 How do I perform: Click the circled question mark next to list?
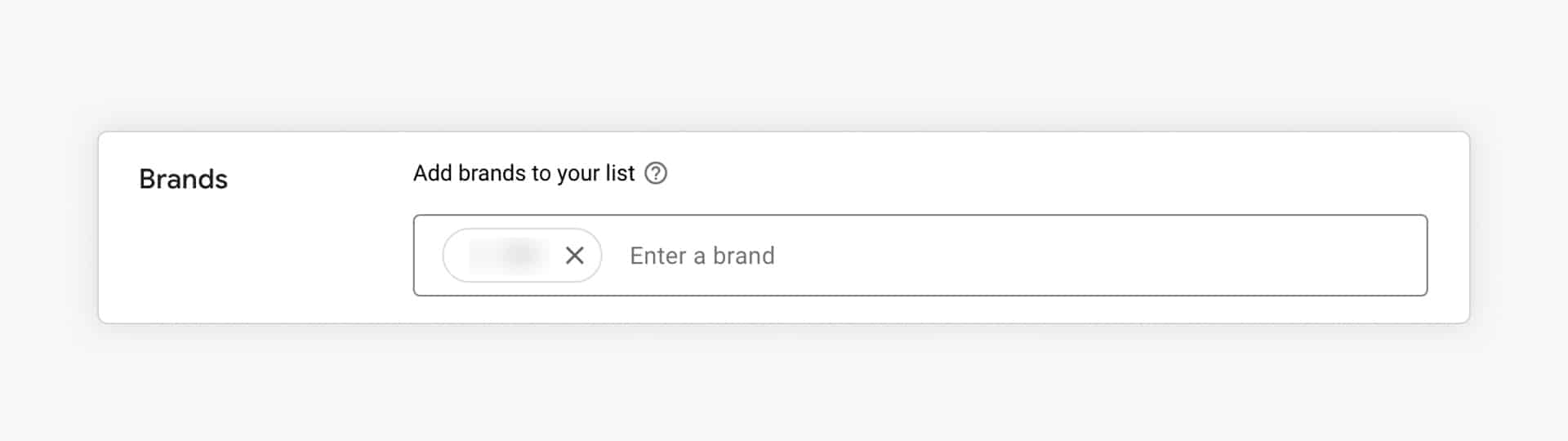[656, 173]
